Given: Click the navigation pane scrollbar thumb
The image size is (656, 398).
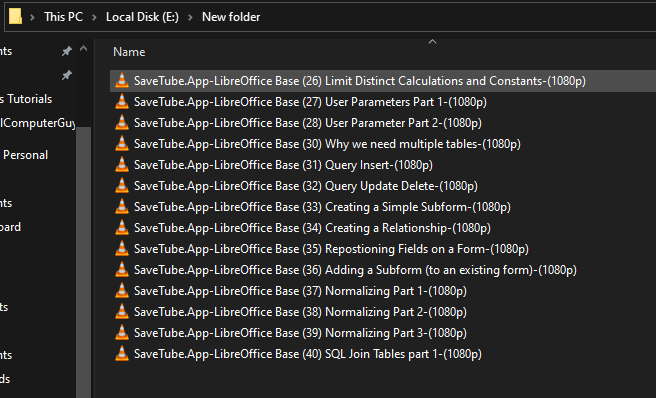Looking at the screenshot, I should tap(84, 262).
